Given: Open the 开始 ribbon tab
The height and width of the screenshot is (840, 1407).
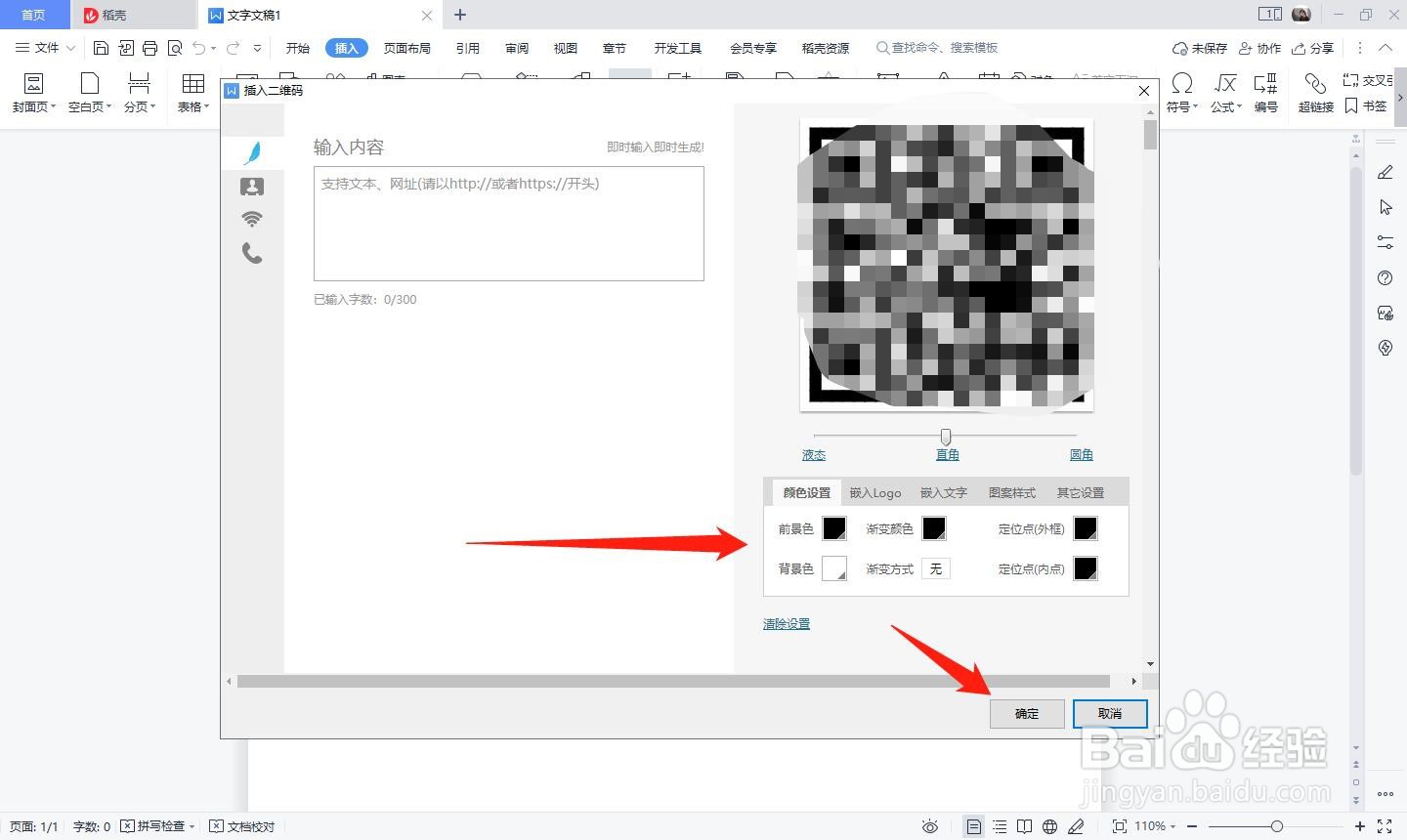Looking at the screenshot, I should point(298,48).
